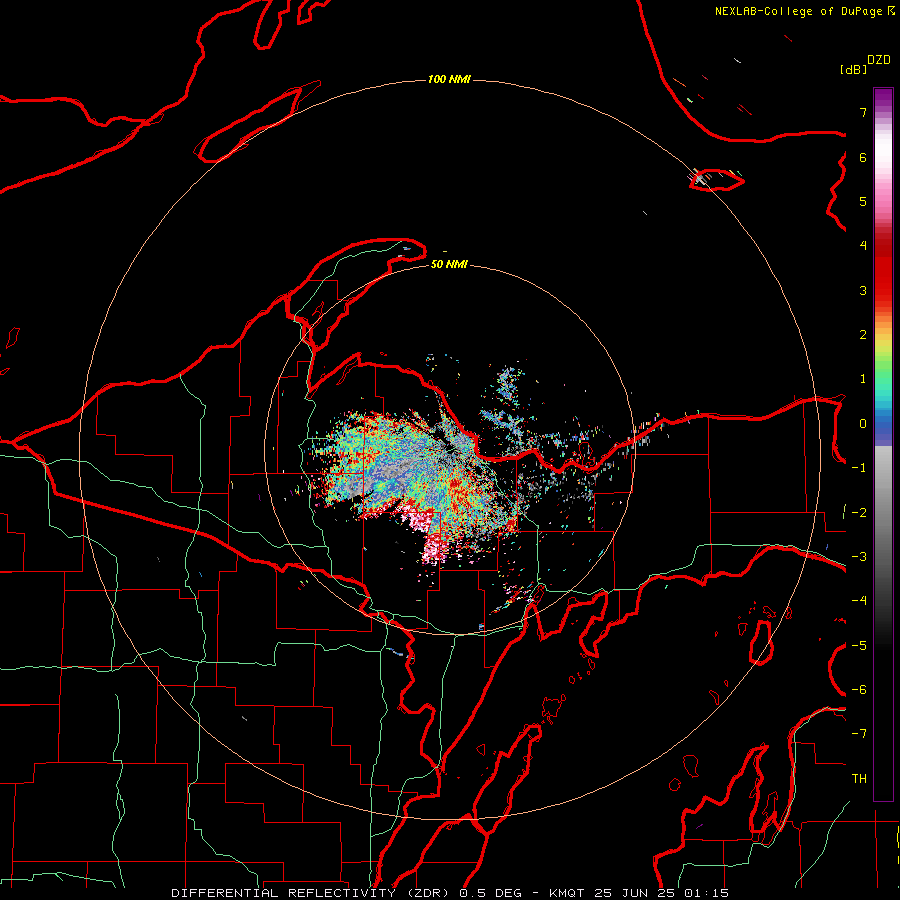The image size is (900, 900).
Task: Click the 3 dB legend value
Action: click(863, 290)
